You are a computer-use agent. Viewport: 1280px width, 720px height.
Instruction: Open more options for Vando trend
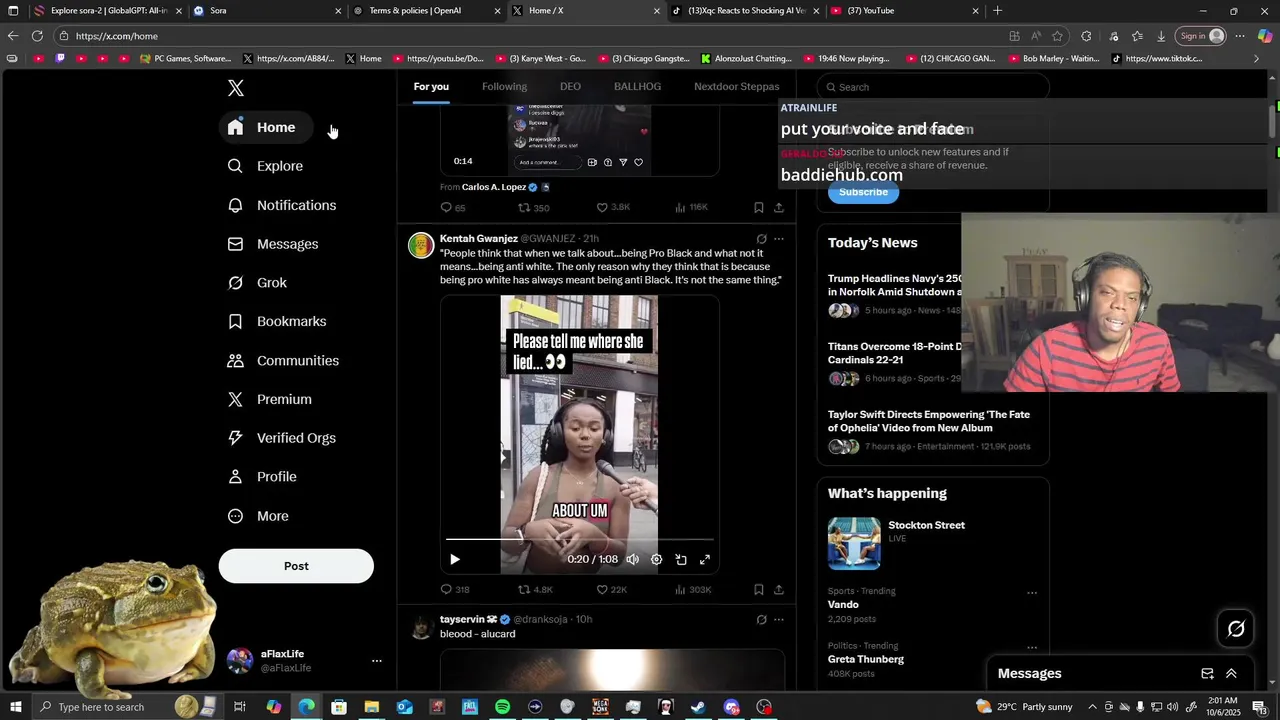click(1032, 592)
